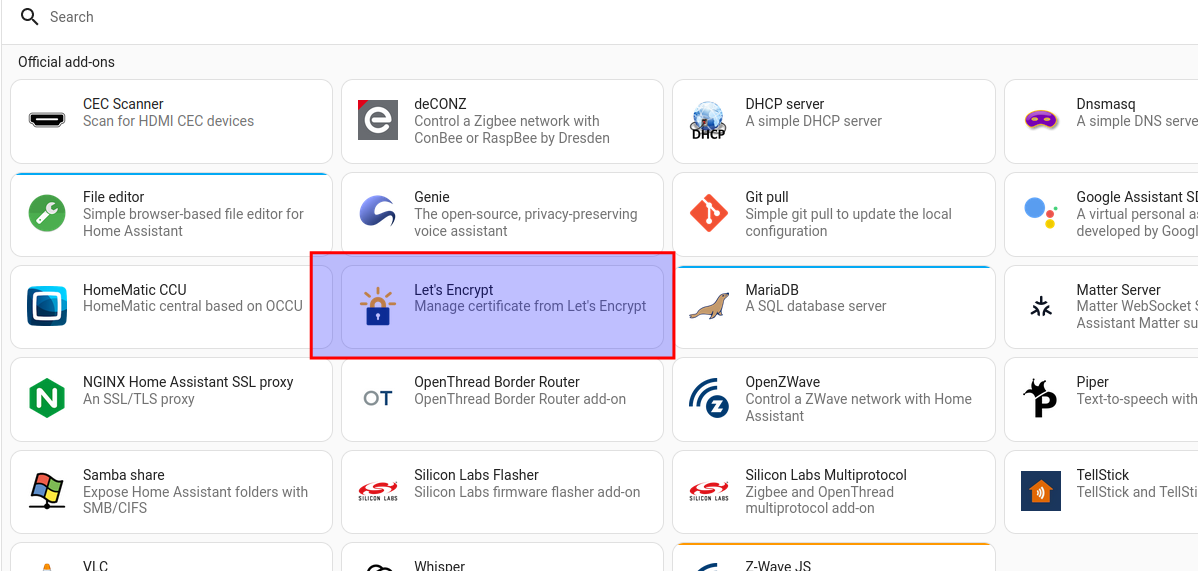This screenshot has width=1198, height=571.
Task: Open the OpenThread Border Router add-on
Action: pos(502,399)
